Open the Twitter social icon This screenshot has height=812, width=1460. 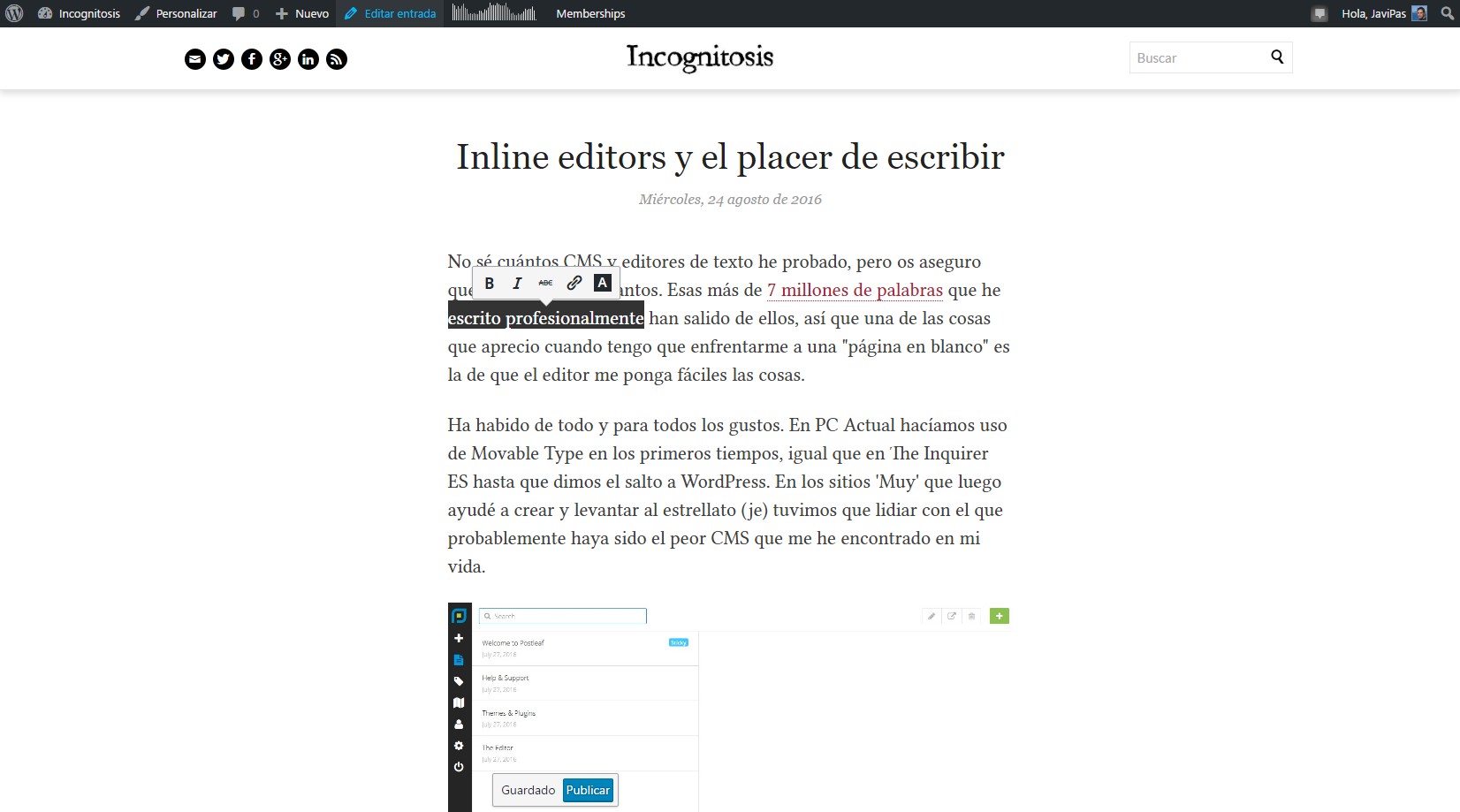(x=224, y=59)
